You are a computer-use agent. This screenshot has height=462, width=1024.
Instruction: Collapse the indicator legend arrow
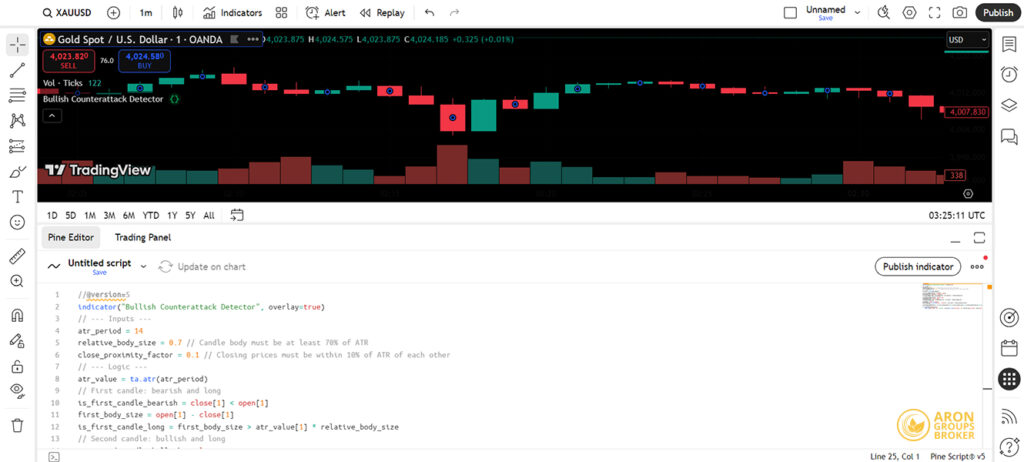pyautogui.click(x=52, y=116)
